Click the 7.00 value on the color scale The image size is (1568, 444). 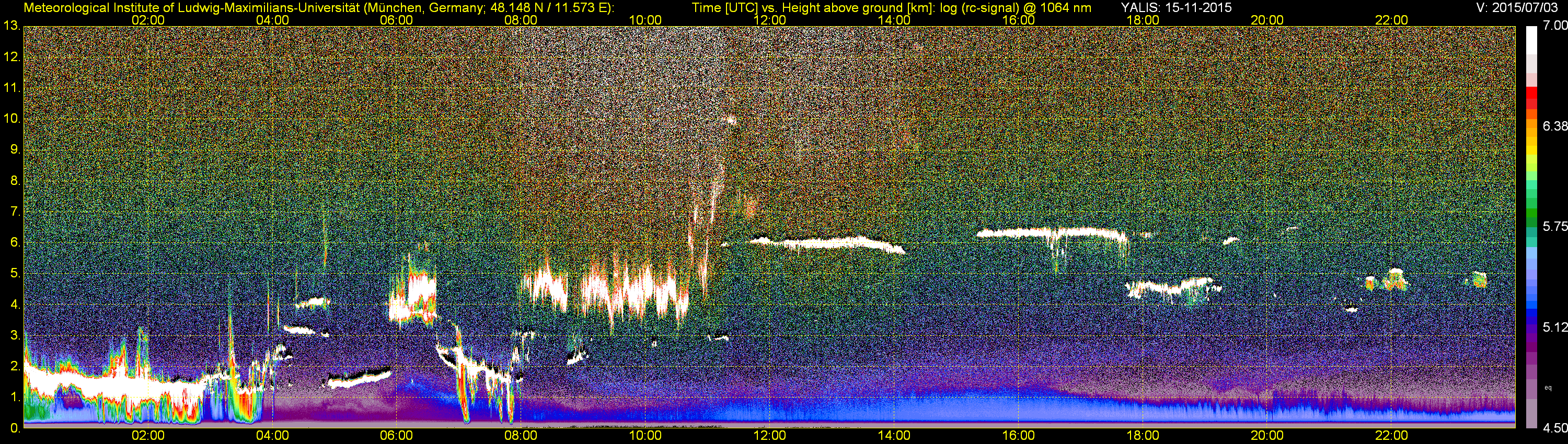point(1555,26)
